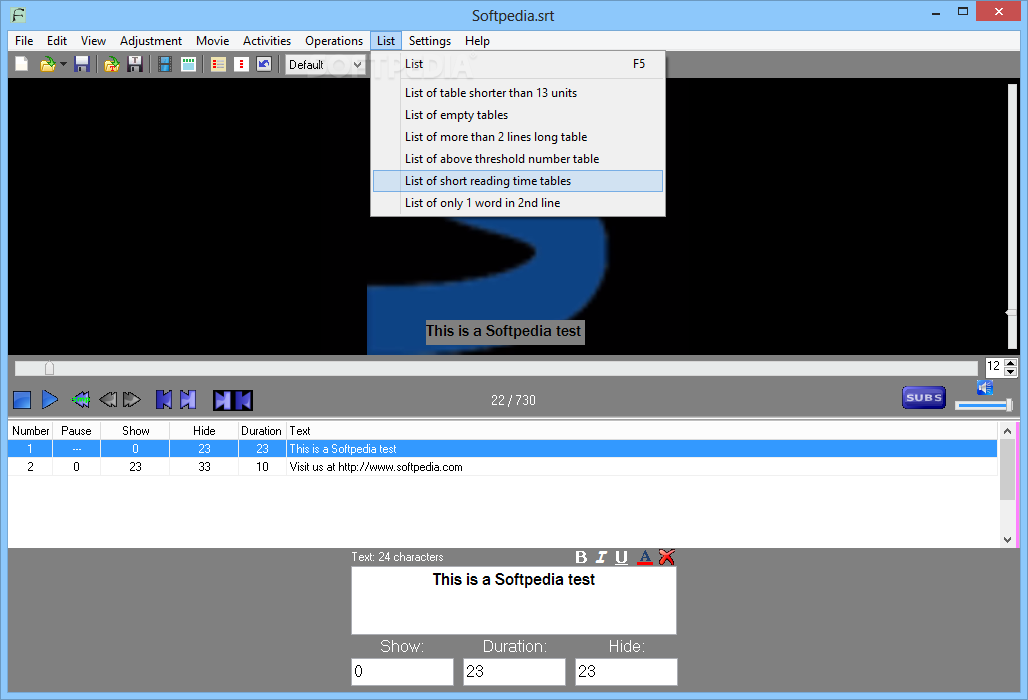Open the Movie menu

tap(212, 41)
